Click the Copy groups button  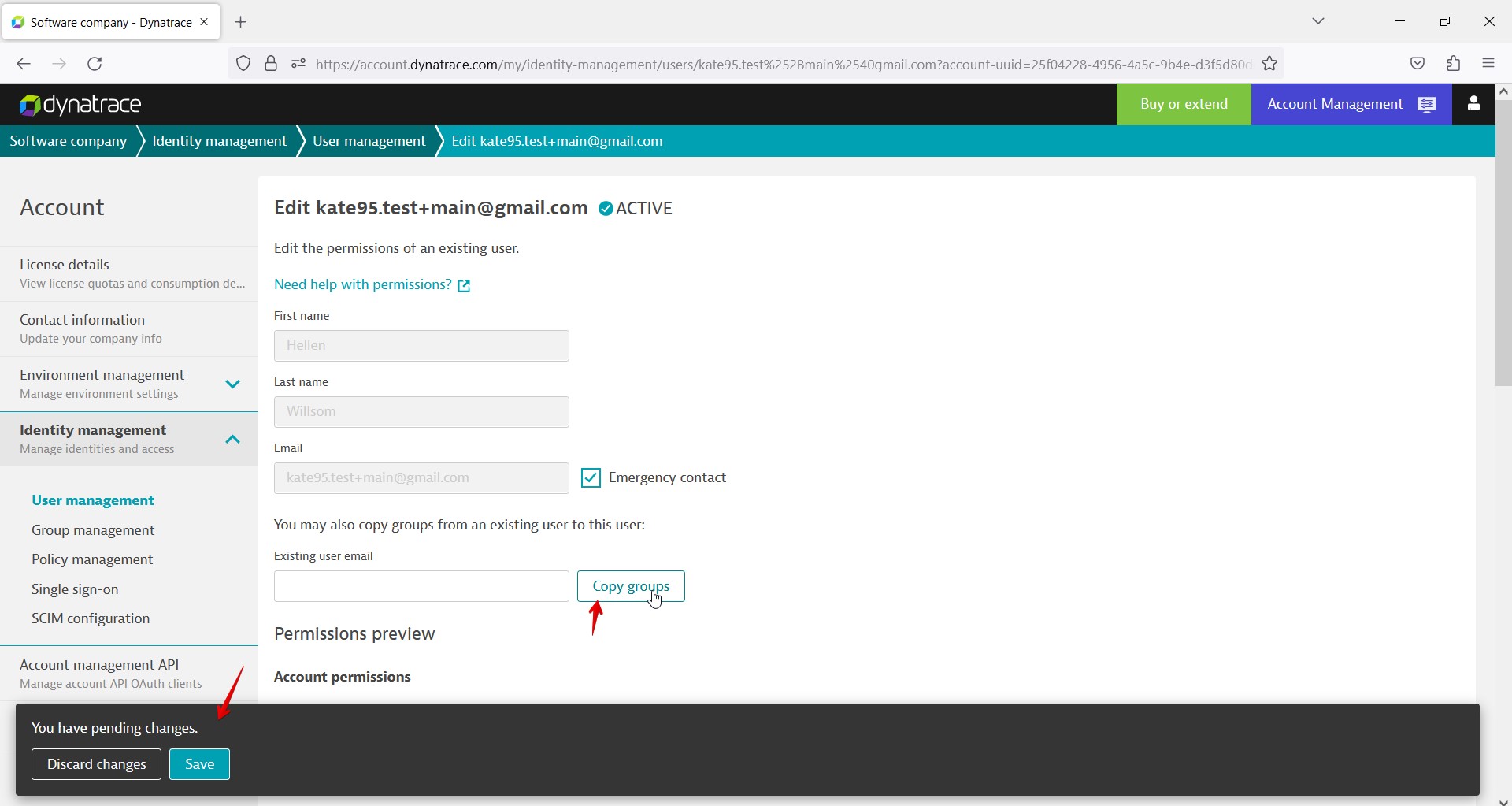tap(631, 586)
